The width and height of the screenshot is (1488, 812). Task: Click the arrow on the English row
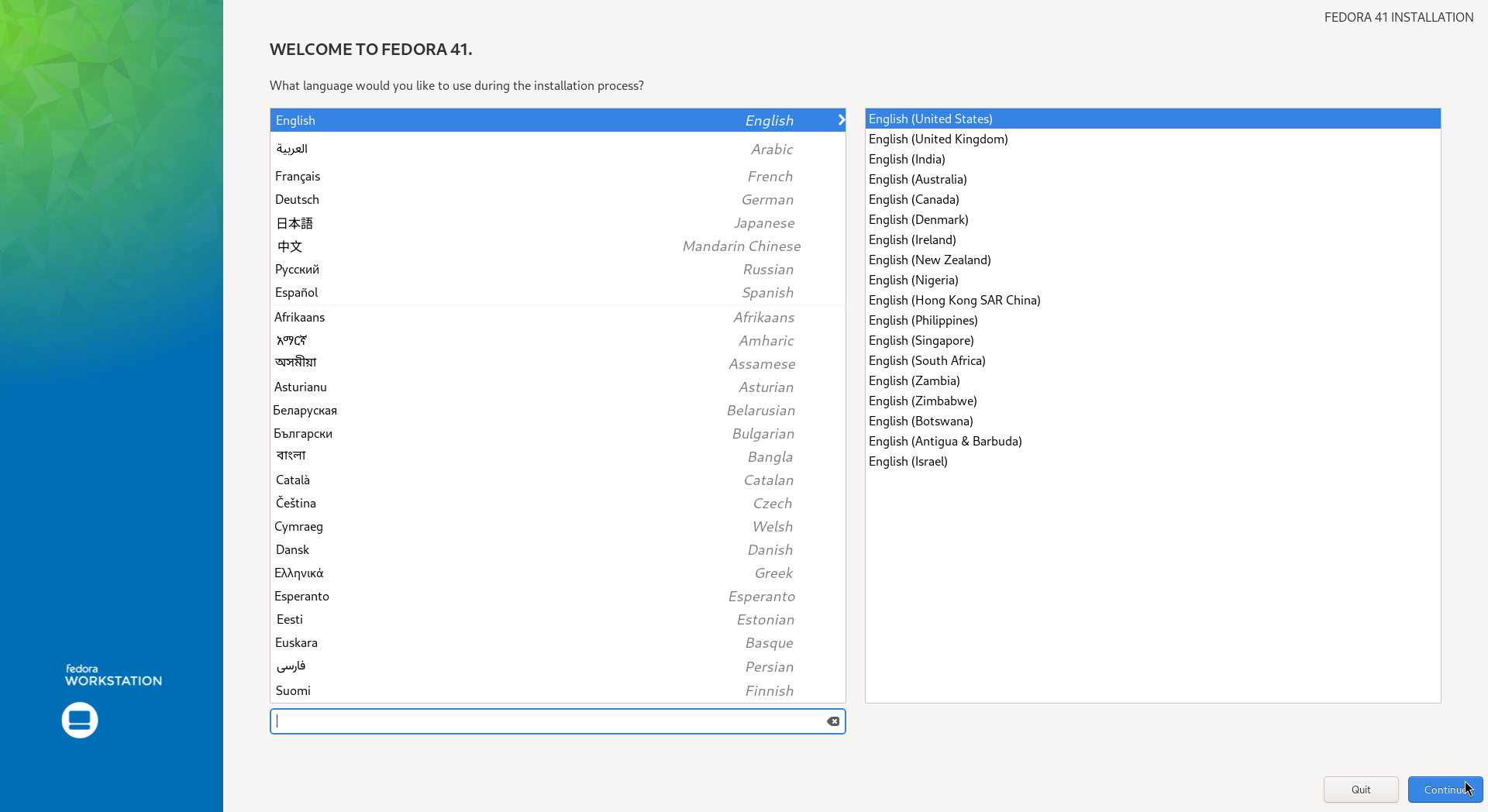pyautogui.click(x=841, y=120)
